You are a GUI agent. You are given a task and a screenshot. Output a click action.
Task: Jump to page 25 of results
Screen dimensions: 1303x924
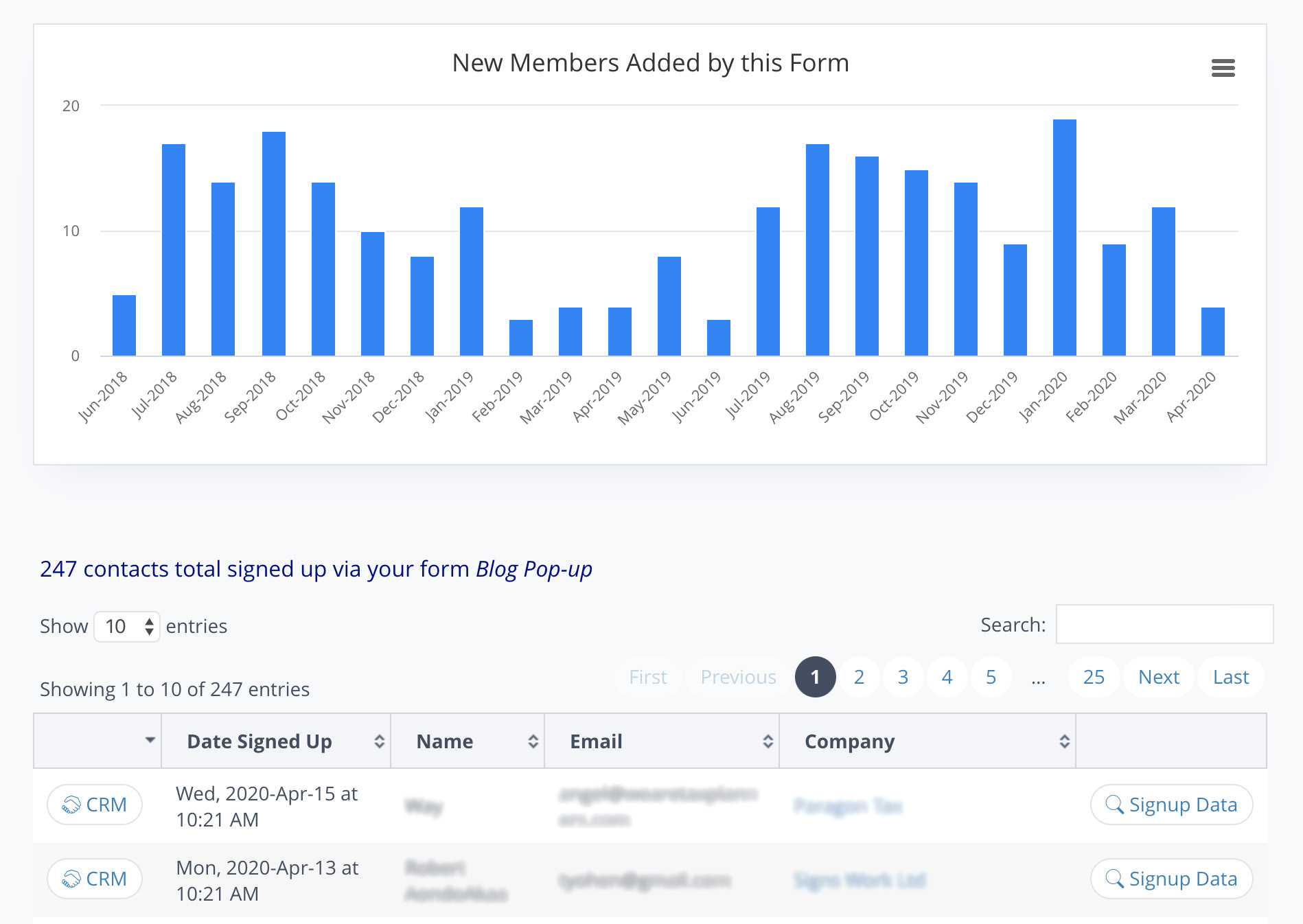pyautogui.click(x=1094, y=677)
